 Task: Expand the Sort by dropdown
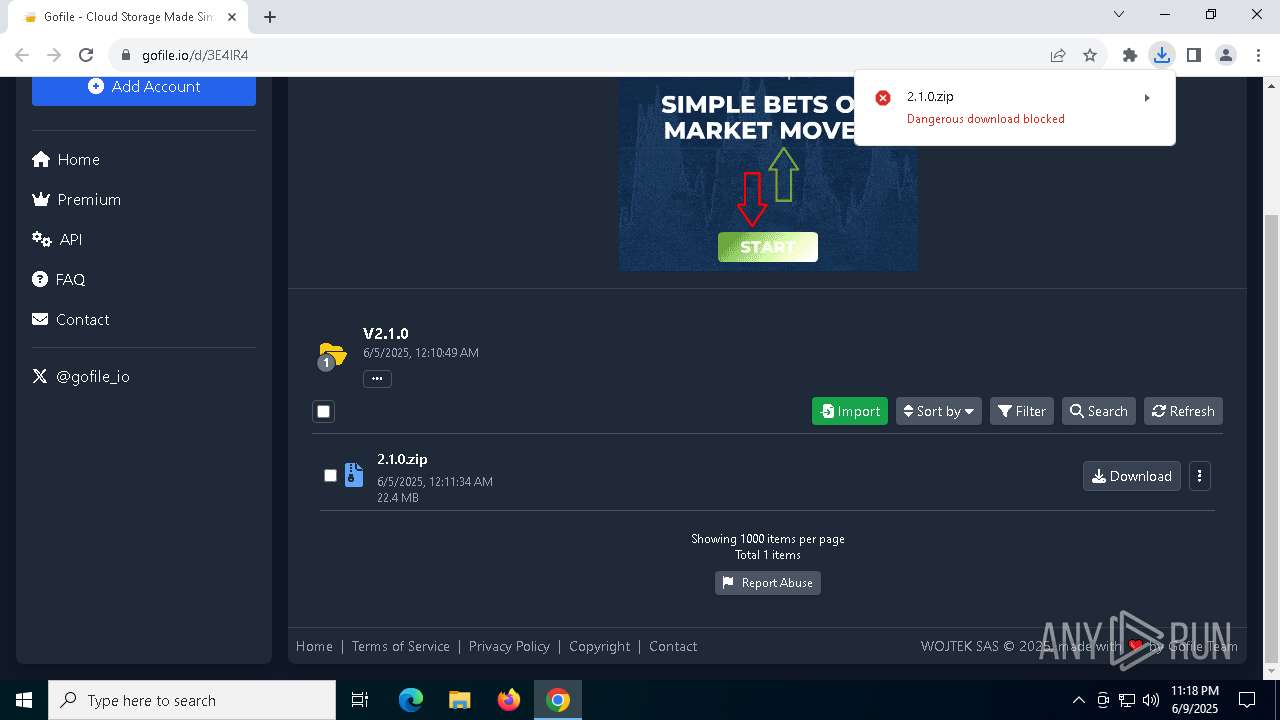(938, 411)
